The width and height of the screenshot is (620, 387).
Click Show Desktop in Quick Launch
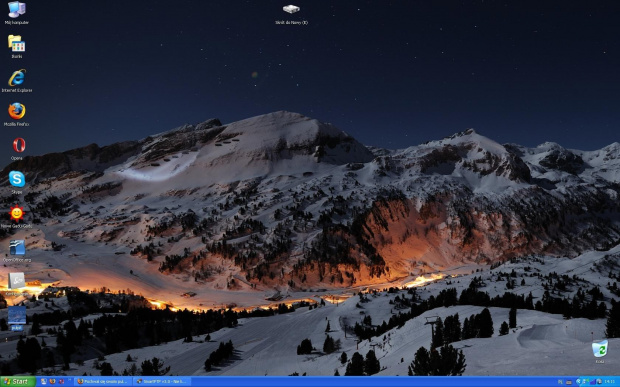[43, 381]
